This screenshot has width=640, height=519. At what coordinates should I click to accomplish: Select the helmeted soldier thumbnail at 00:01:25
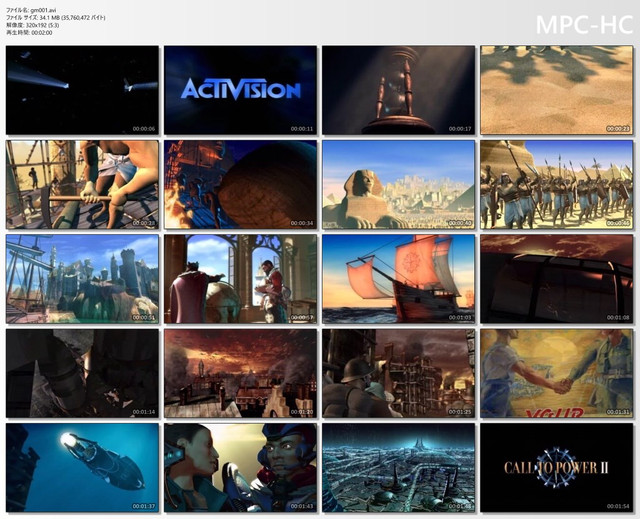coord(398,373)
